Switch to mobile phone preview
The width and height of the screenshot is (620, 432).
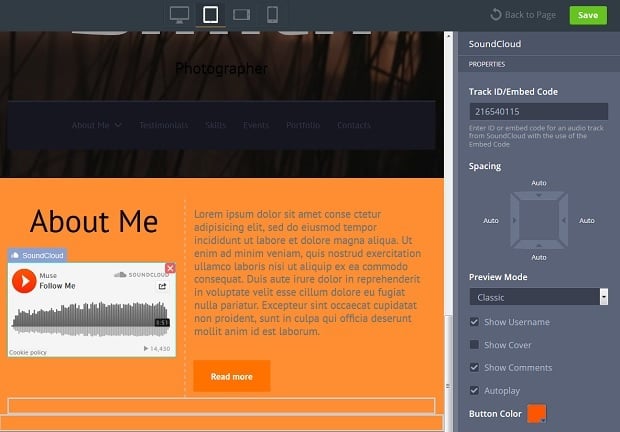click(271, 14)
